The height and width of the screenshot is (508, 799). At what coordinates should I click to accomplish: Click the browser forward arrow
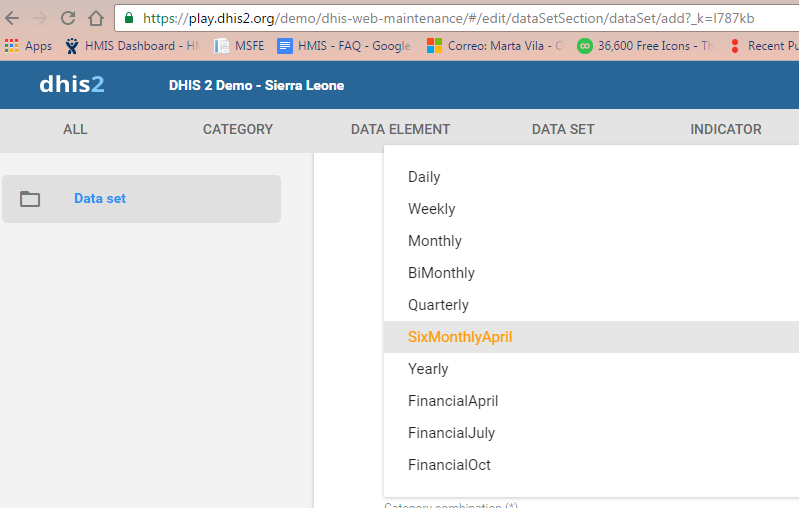[x=40, y=18]
